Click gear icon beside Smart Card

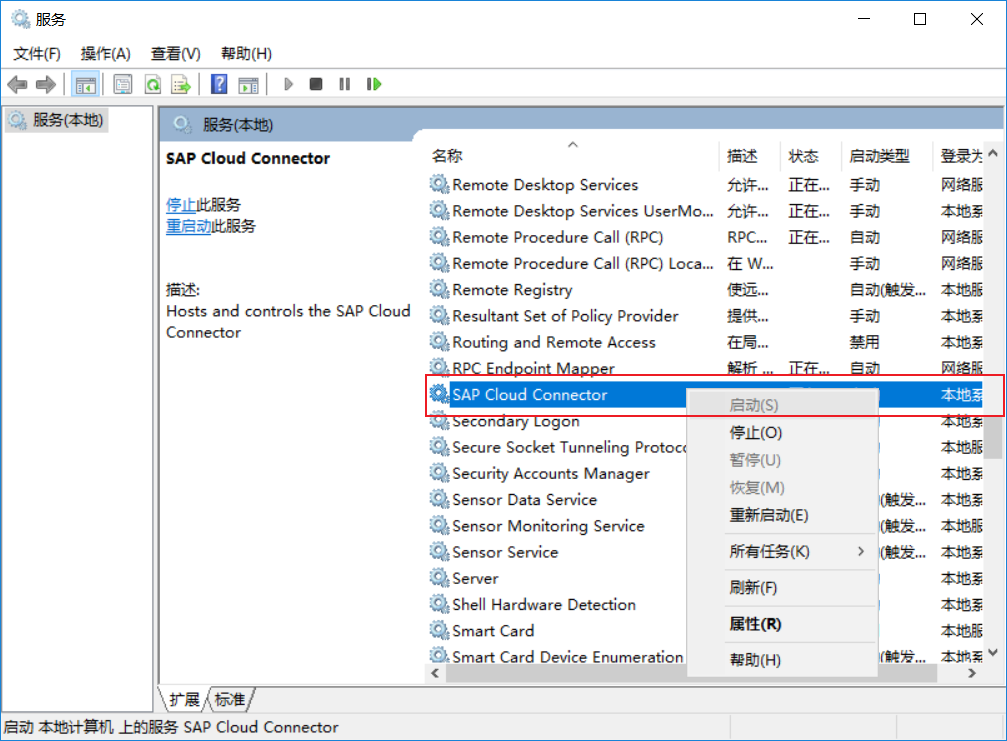[x=439, y=631]
